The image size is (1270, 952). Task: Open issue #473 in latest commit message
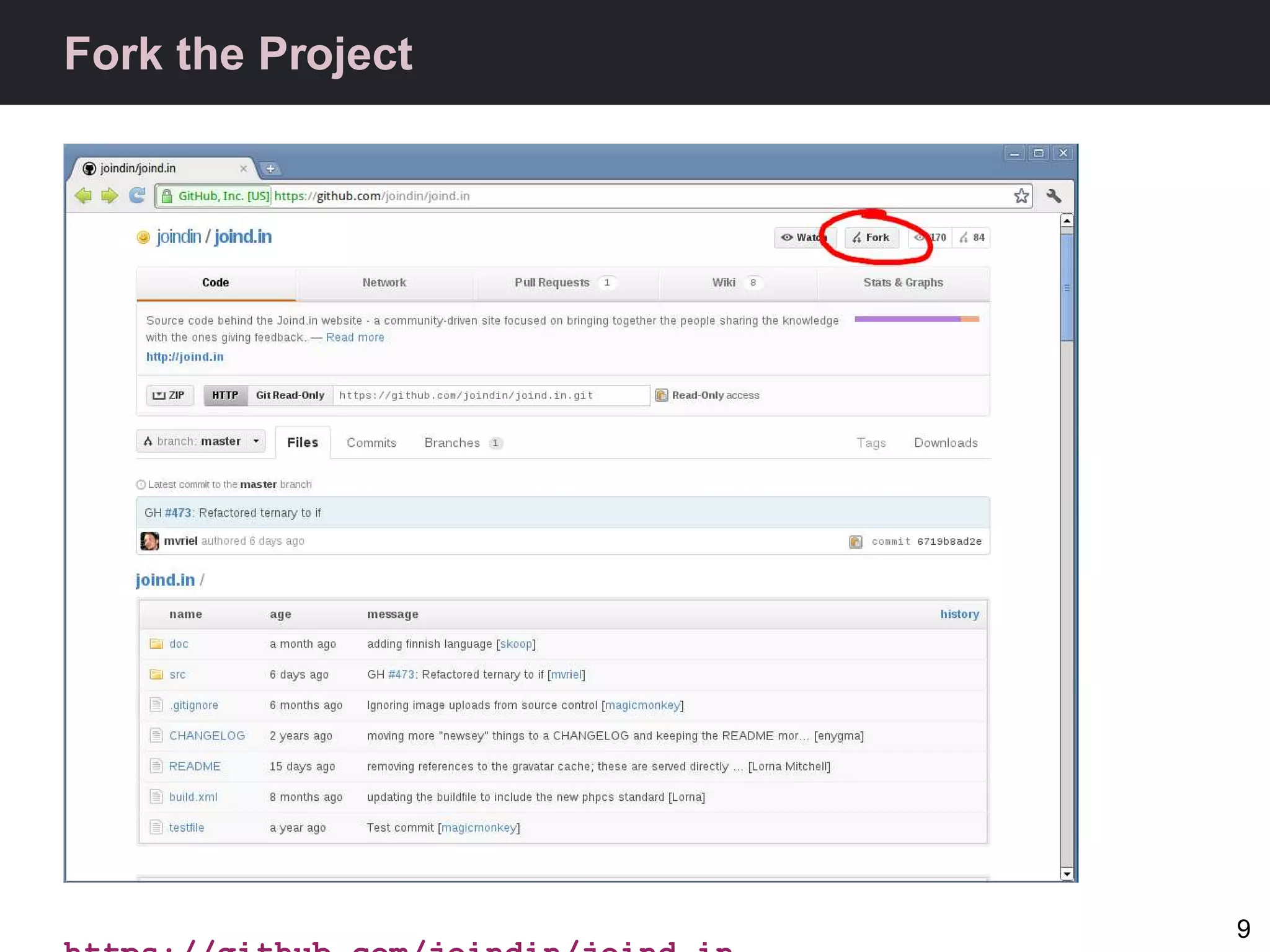point(178,513)
